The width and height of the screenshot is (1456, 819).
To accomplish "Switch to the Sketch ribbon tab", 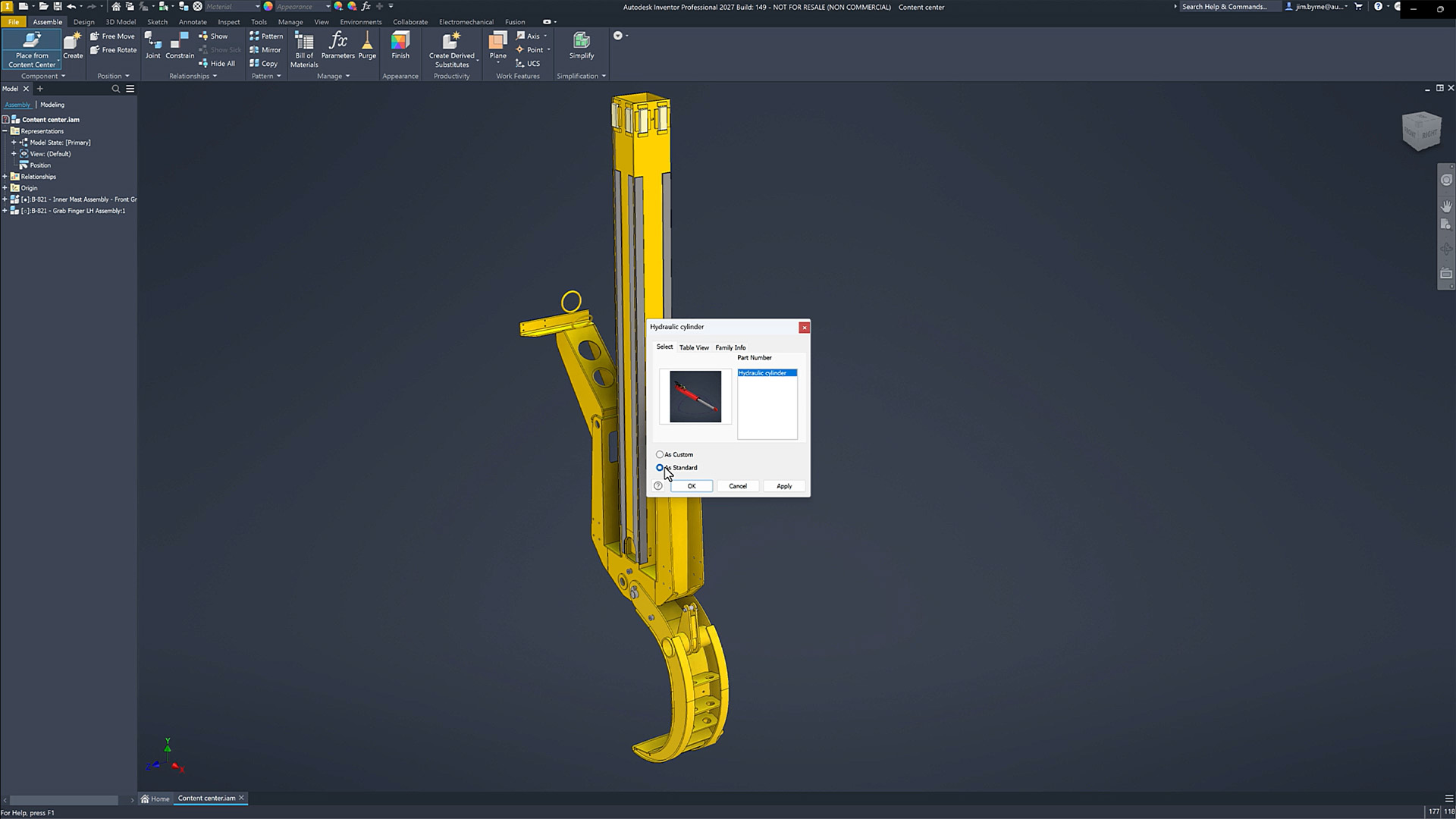I will click(x=158, y=22).
